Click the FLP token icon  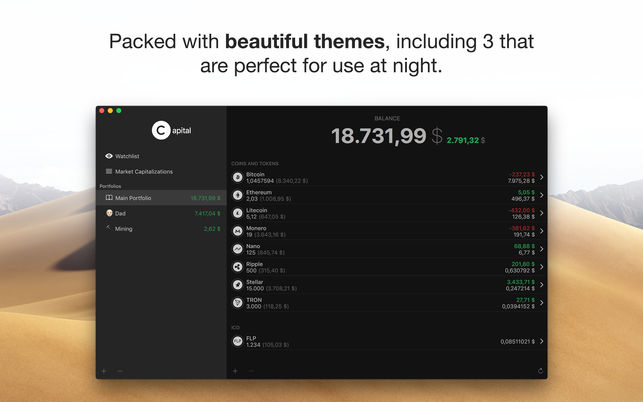pyautogui.click(x=237, y=341)
